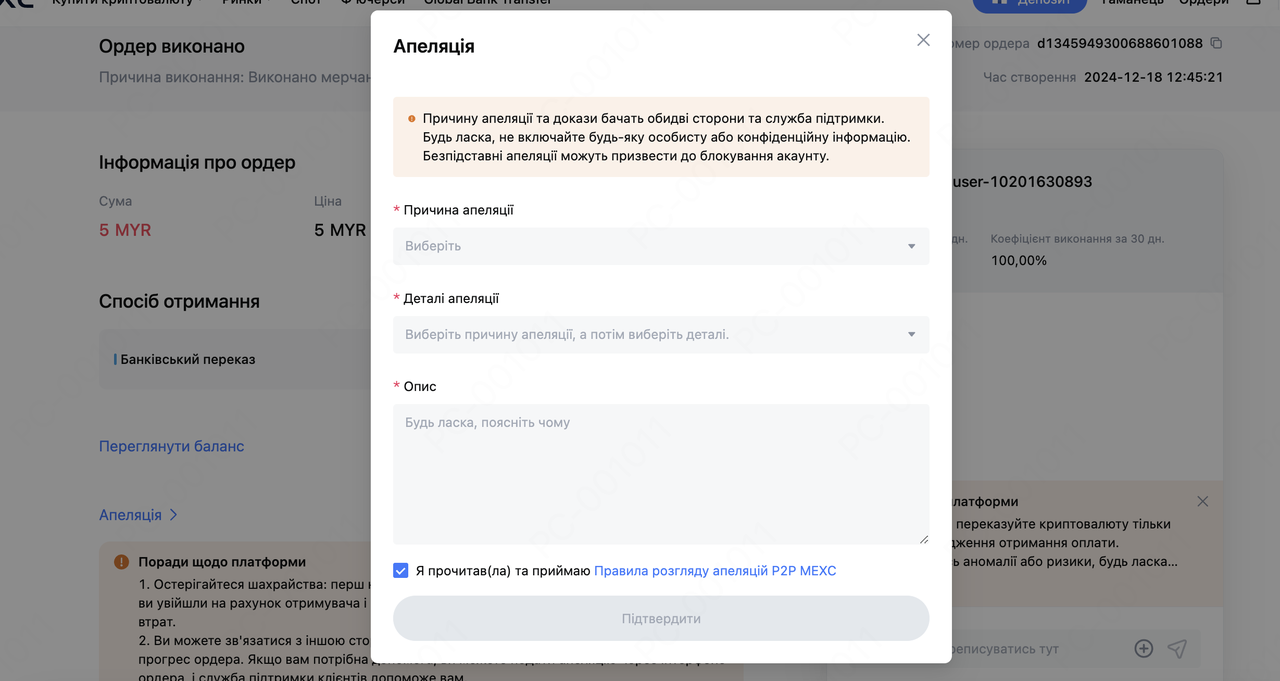The image size is (1280, 681).
Task: Close the Апеляція dialog
Action: (x=923, y=40)
